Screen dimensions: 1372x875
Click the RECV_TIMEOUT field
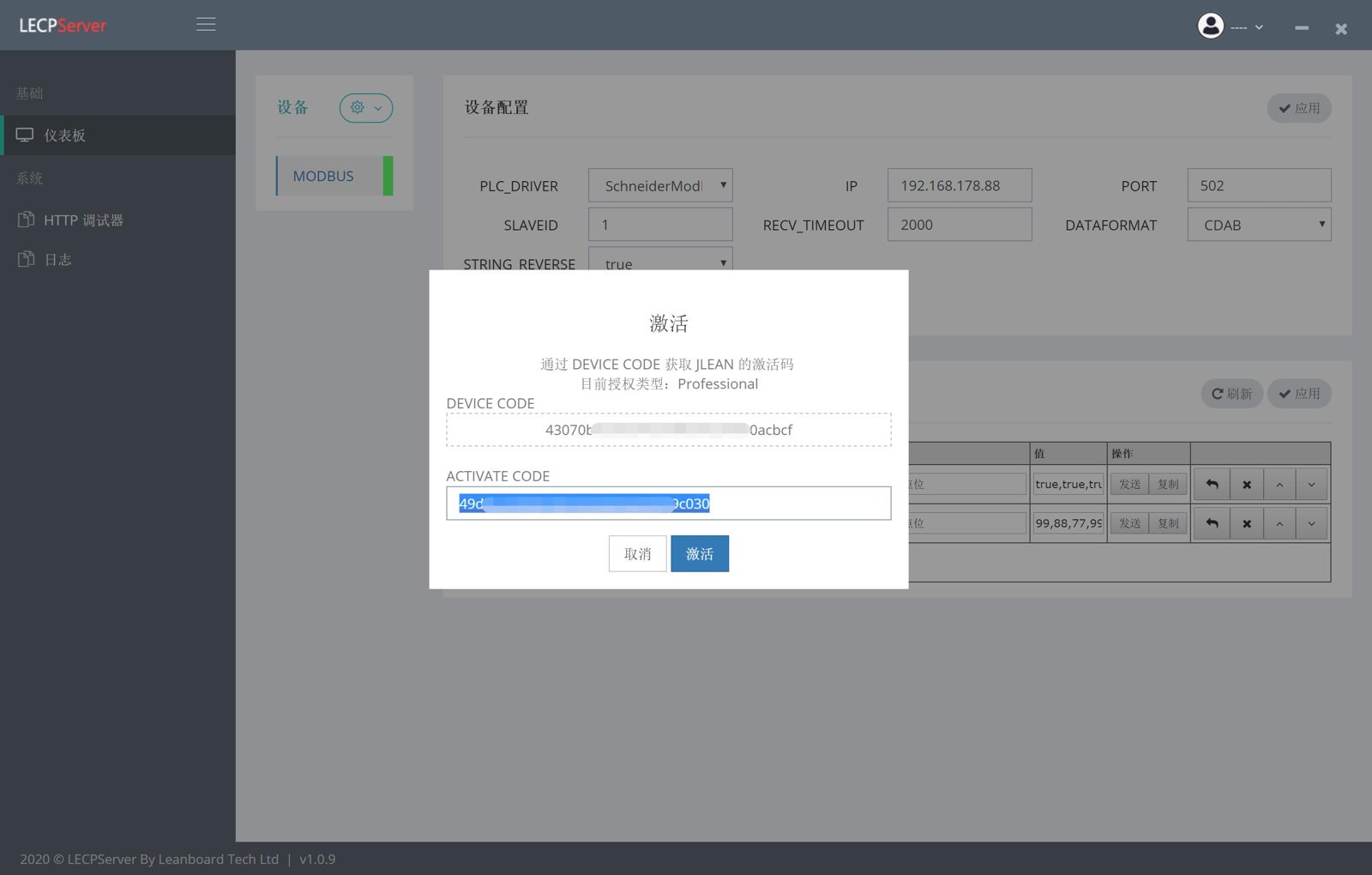click(960, 225)
